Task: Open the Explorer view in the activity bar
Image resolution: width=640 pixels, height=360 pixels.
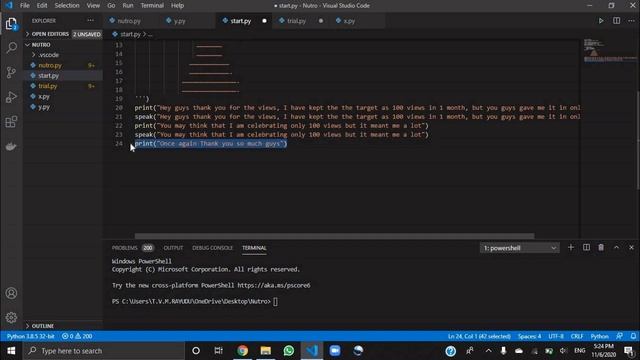Action: [x=11, y=24]
